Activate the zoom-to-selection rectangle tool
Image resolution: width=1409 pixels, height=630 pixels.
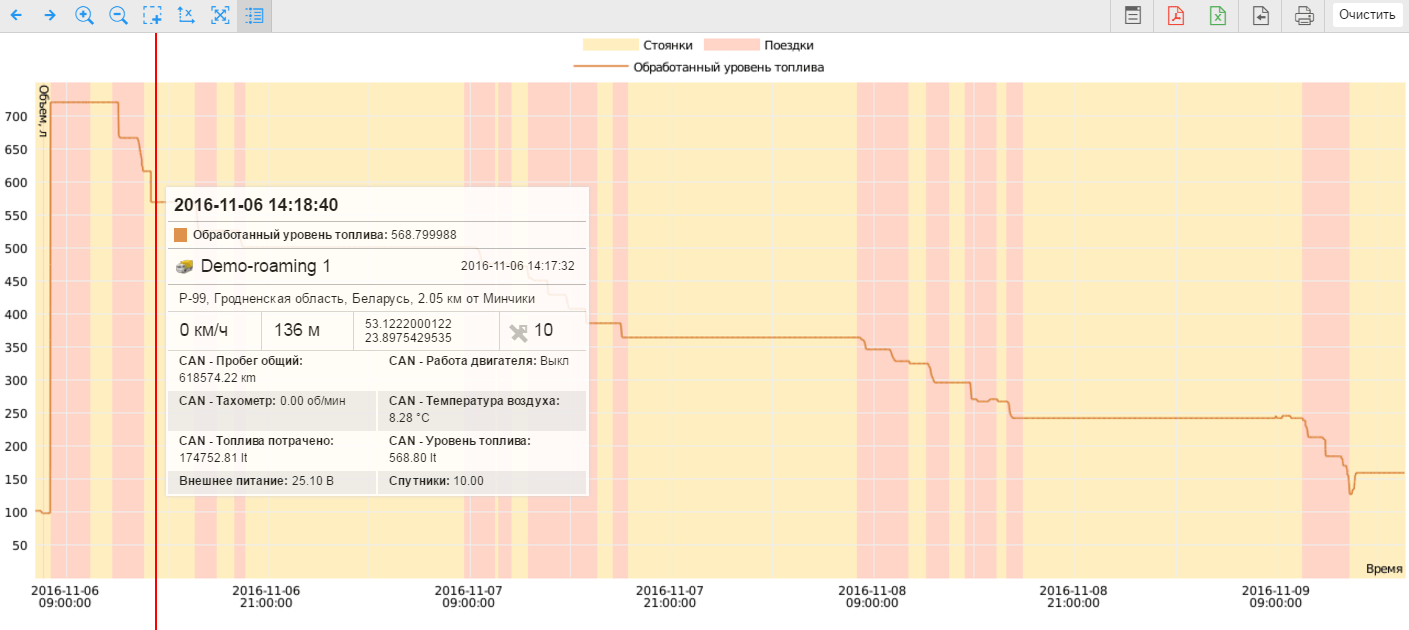click(152, 16)
